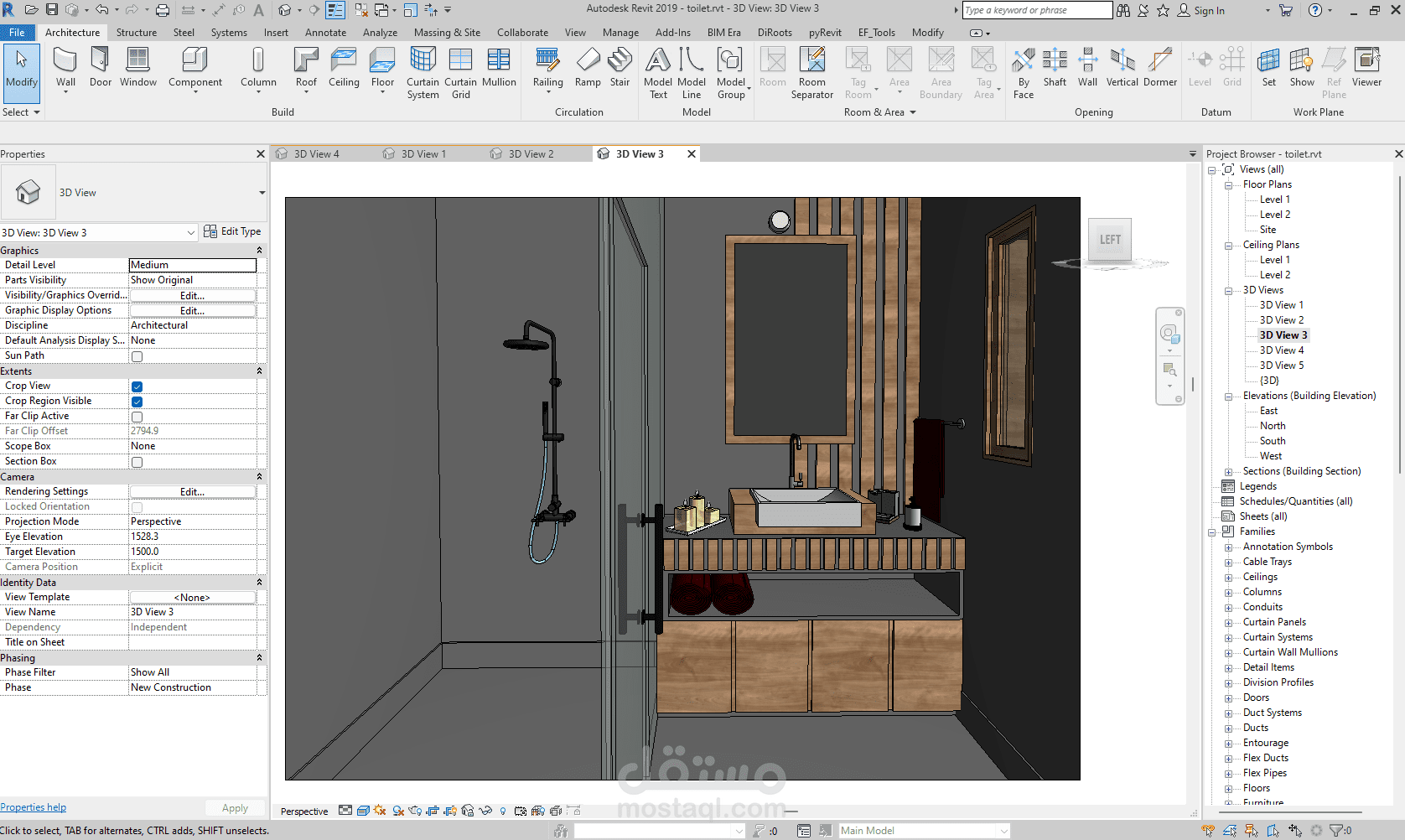Collapse the Graphics properties section
This screenshot has width=1405, height=840.
pos(259,251)
